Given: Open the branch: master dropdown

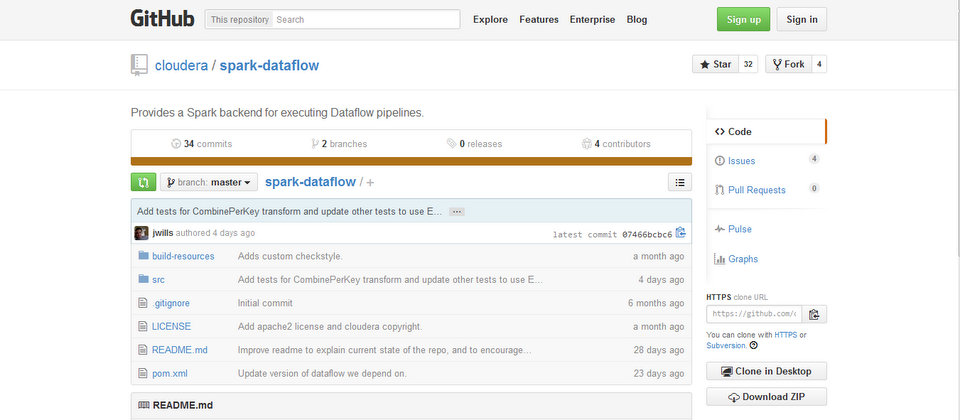Looking at the screenshot, I should coord(209,182).
